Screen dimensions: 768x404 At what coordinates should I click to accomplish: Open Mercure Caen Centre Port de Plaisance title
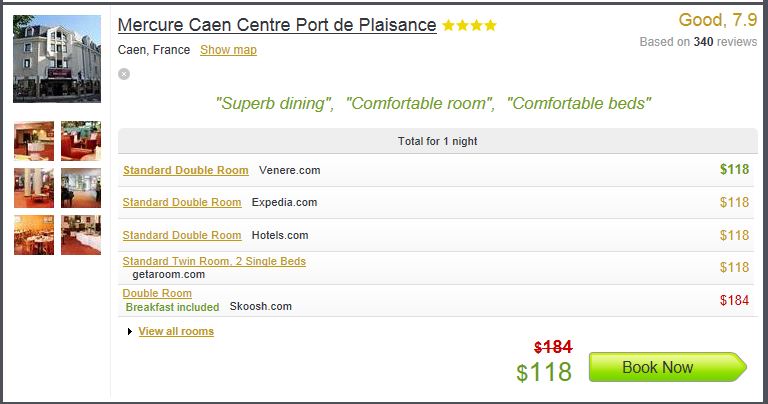277,25
